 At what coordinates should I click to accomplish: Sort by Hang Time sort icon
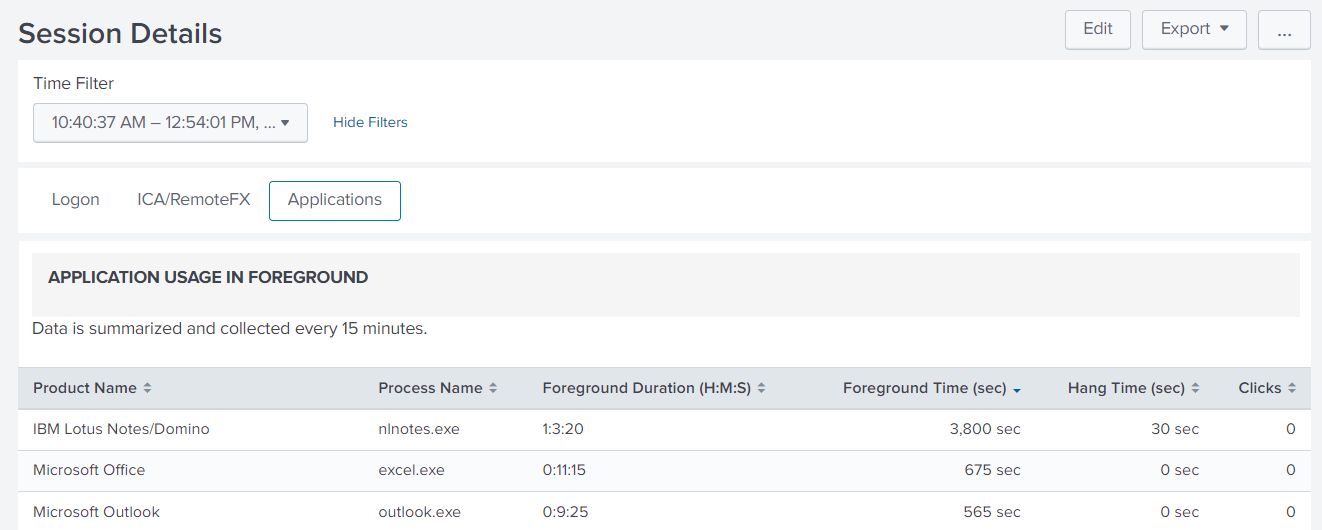[x=1195, y=388]
